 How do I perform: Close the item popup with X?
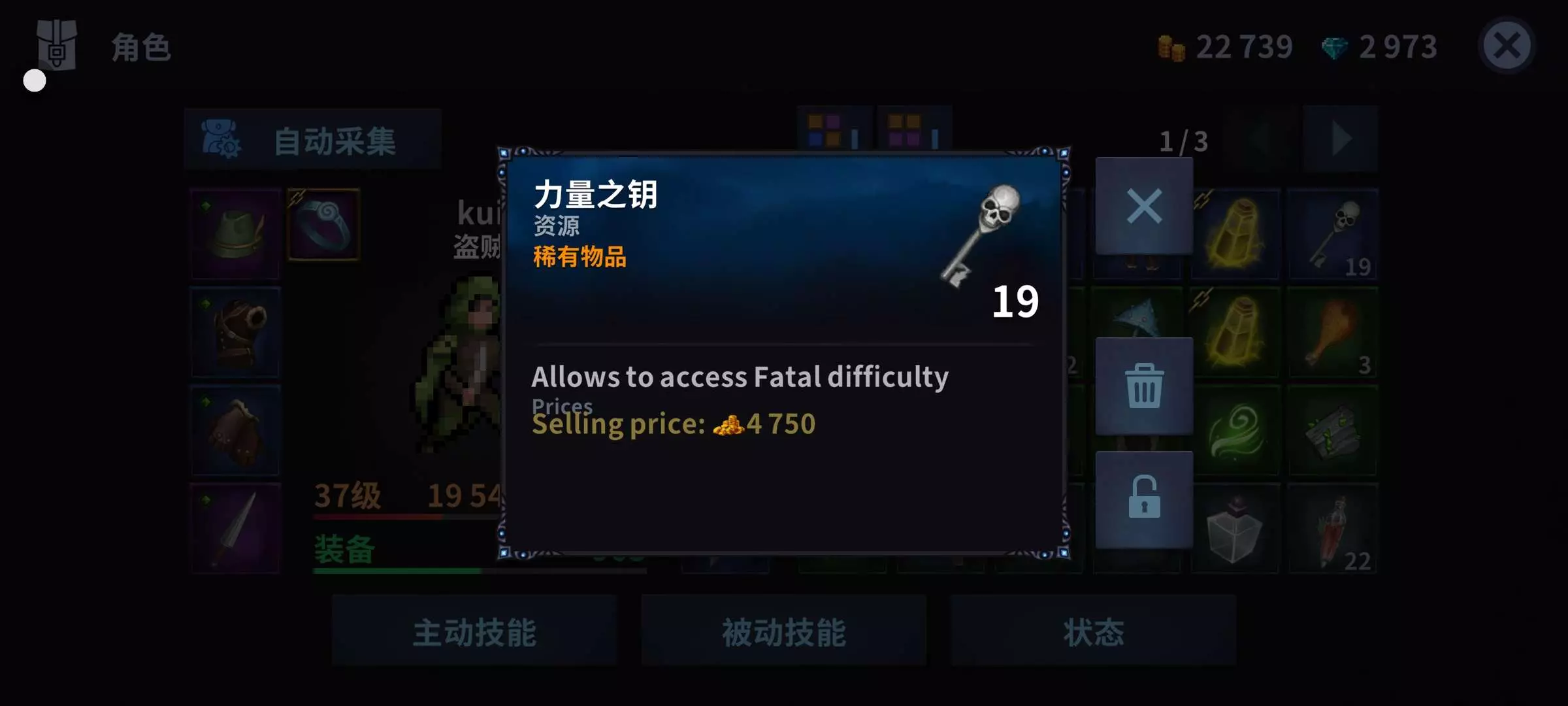point(1144,206)
